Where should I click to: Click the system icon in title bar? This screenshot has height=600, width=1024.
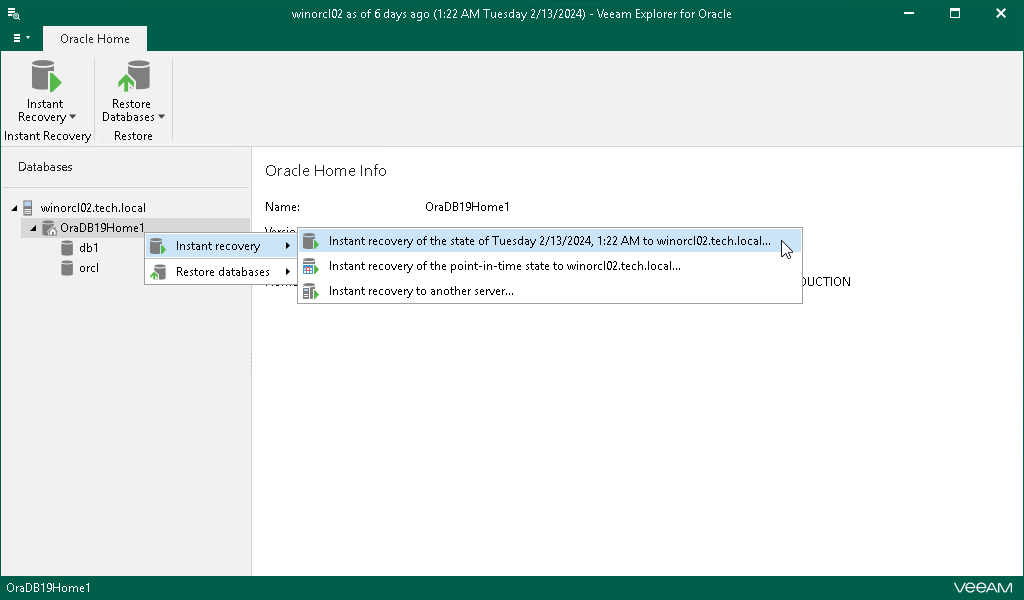pyautogui.click(x=14, y=14)
